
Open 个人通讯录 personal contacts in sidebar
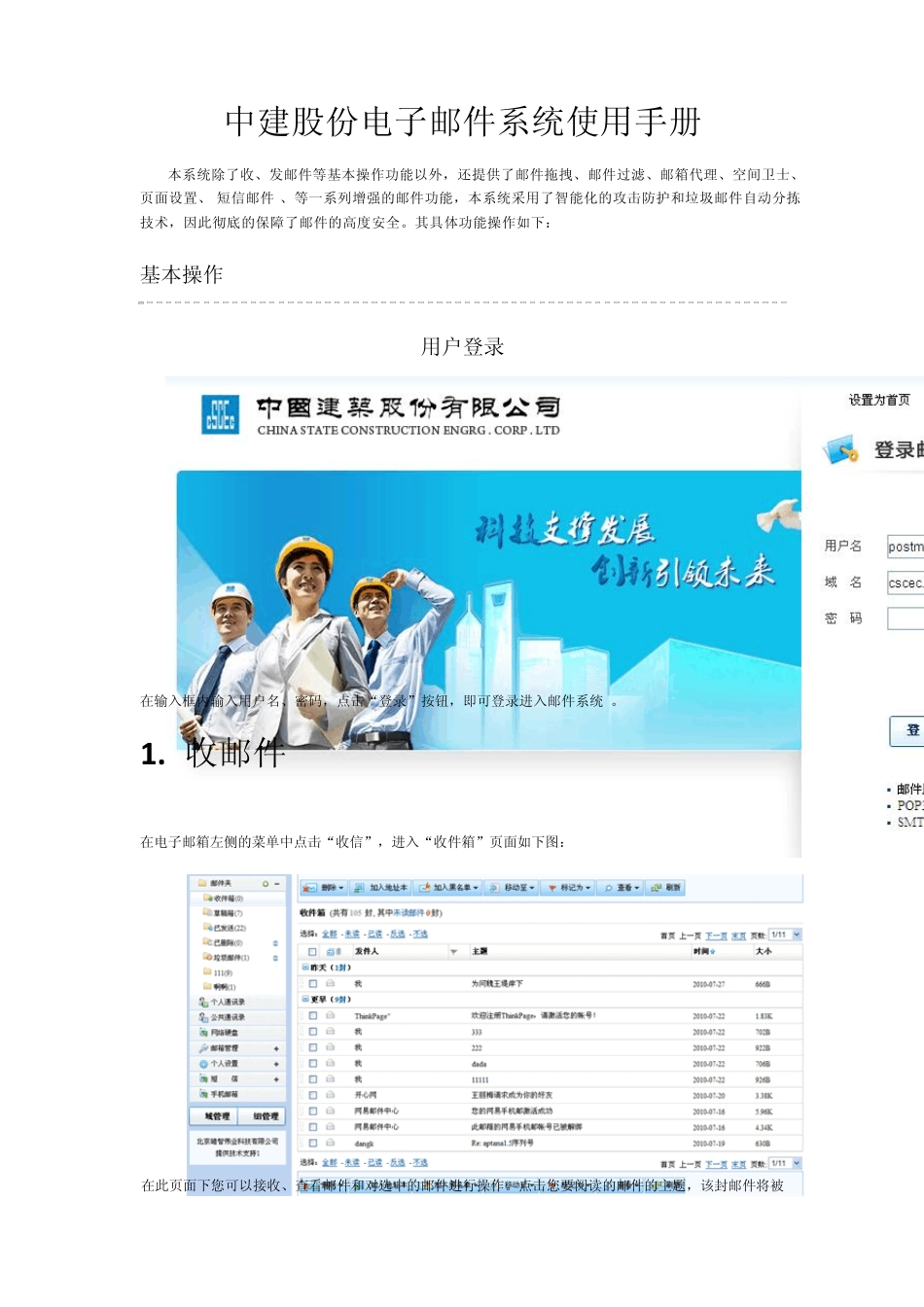tap(227, 1002)
